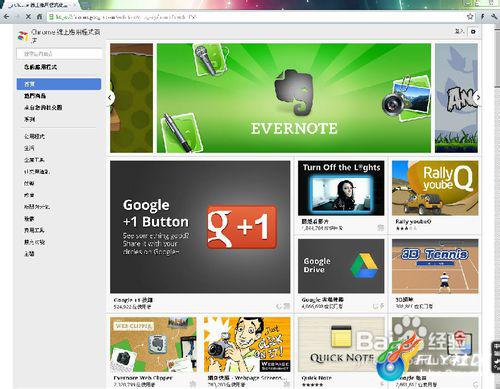This screenshot has width=500, height=389.
Task: Click the extension icon beside the wrench
Action: [482, 16]
